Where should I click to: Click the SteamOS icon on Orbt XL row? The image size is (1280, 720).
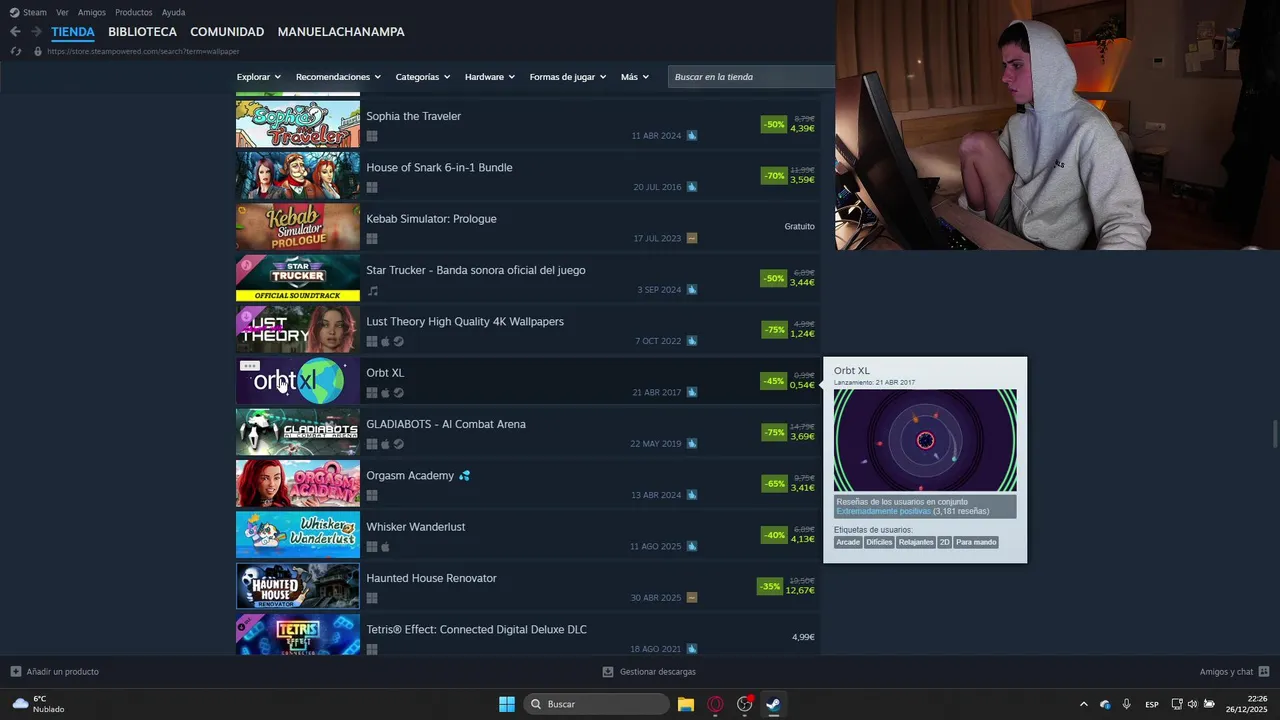pos(398,393)
